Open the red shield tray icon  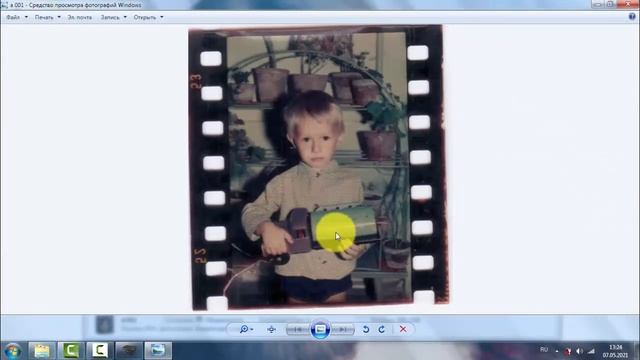coord(568,351)
